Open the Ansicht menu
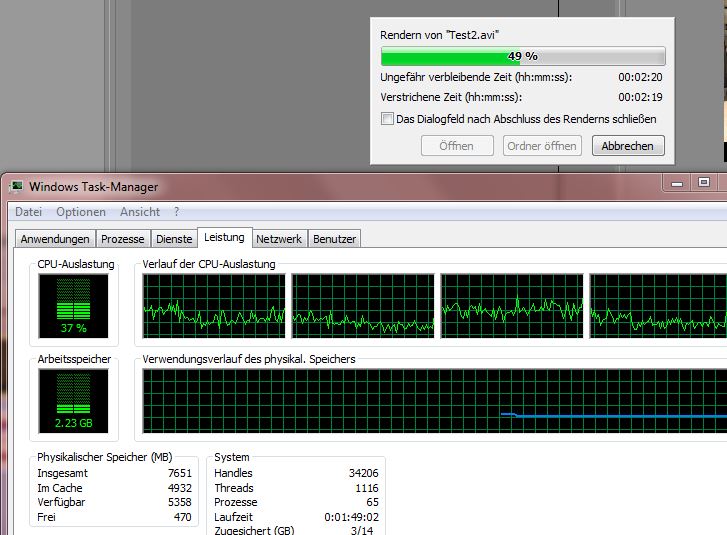This screenshot has height=535, width=727. point(140,212)
